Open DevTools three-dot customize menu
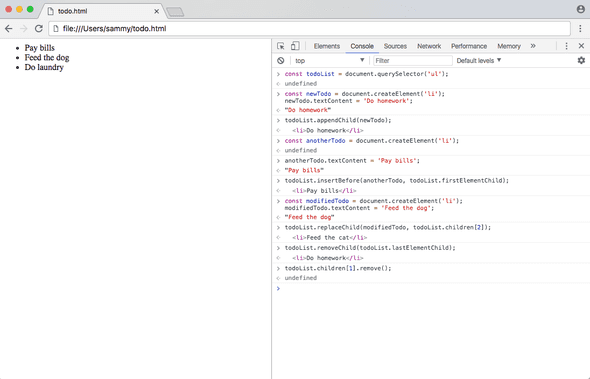 pos(566,46)
